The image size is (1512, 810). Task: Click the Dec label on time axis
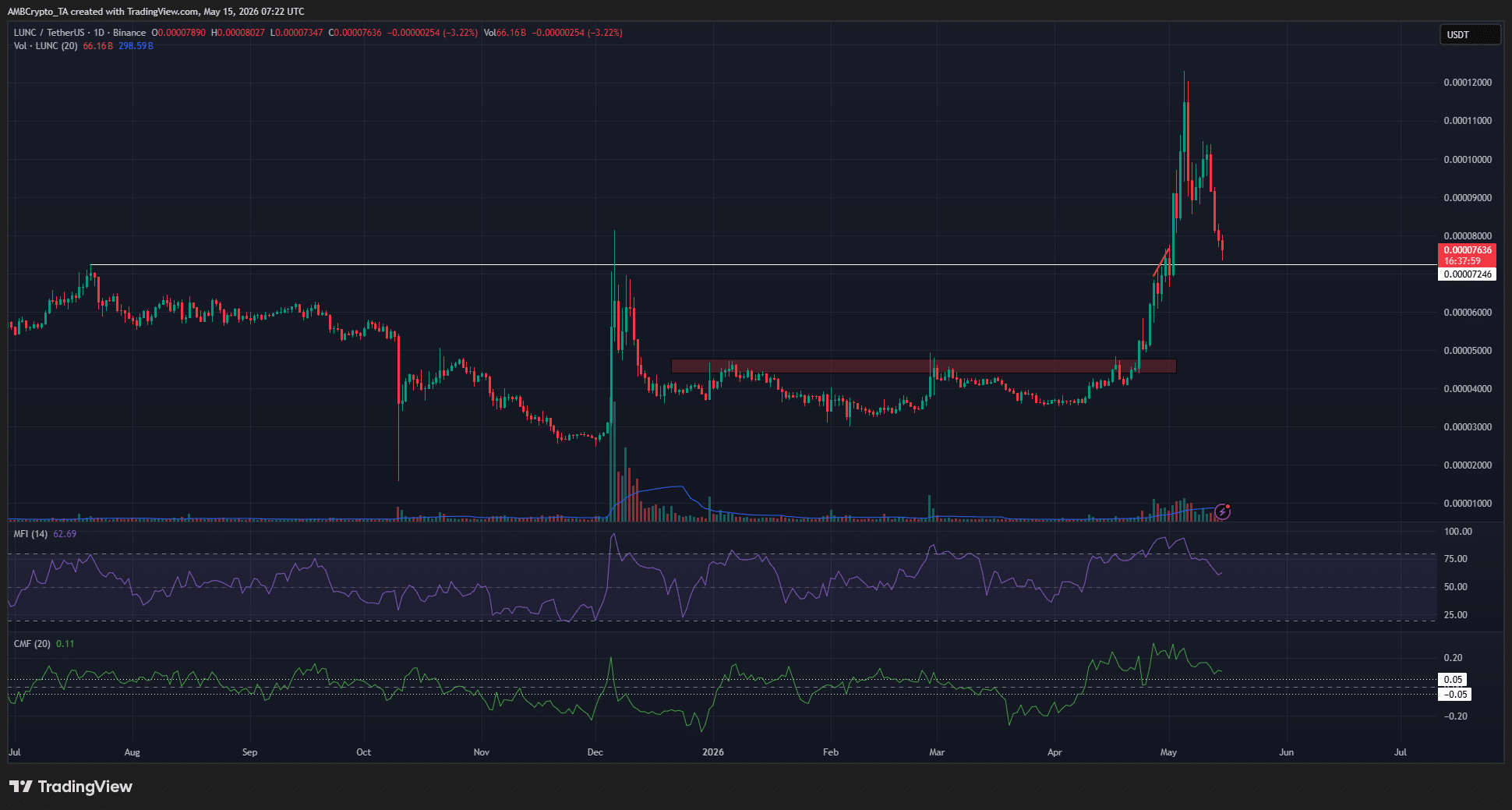[595, 752]
